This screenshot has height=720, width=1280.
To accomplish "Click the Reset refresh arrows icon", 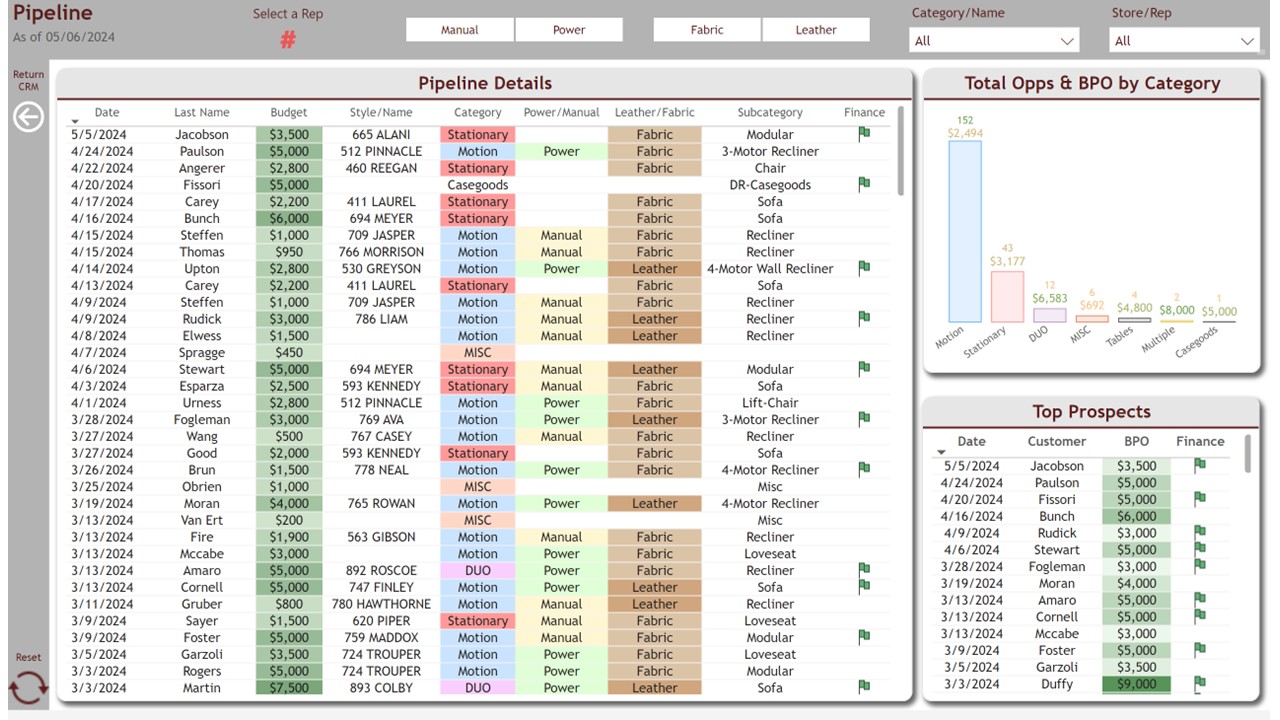I will 28,688.
